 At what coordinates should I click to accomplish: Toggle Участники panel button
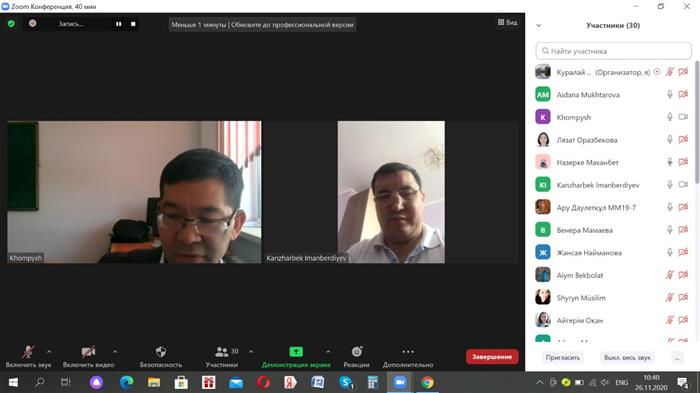pyautogui.click(x=222, y=356)
